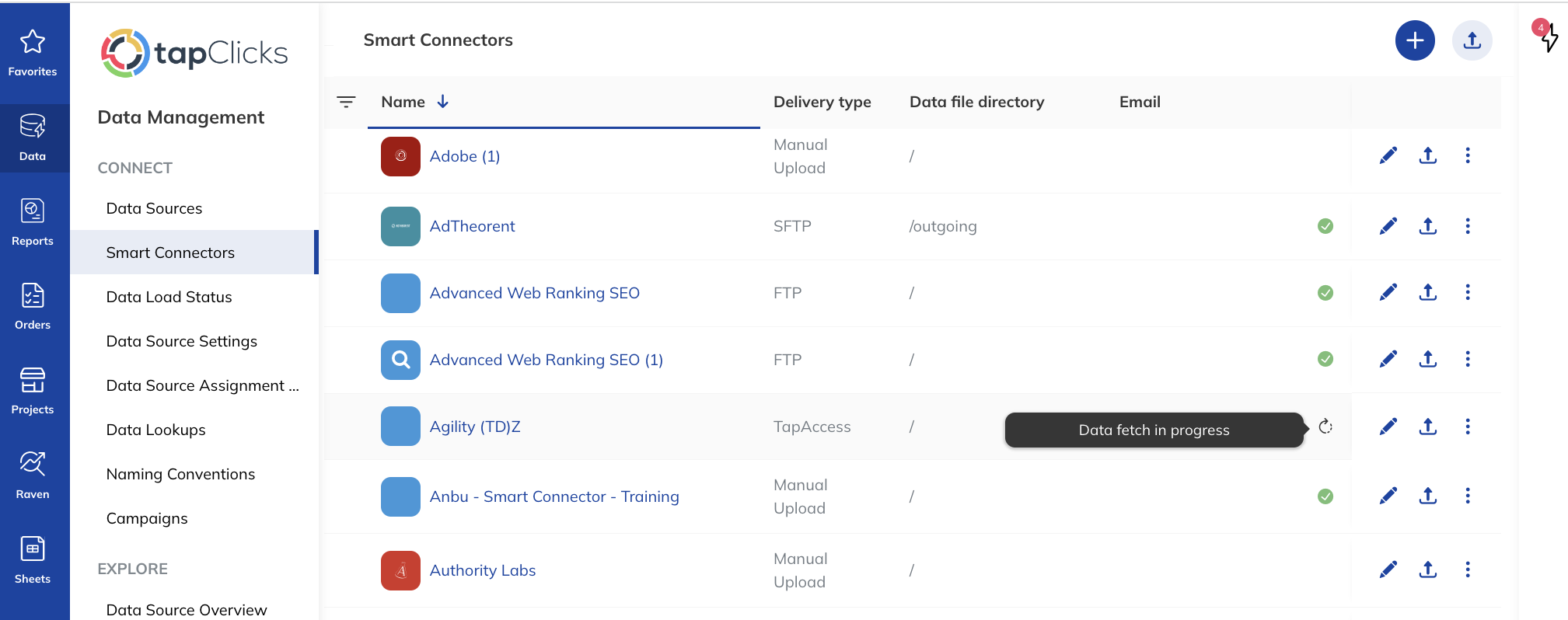Click the upload button in the header
This screenshot has height=620, width=1568.
pyautogui.click(x=1472, y=40)
